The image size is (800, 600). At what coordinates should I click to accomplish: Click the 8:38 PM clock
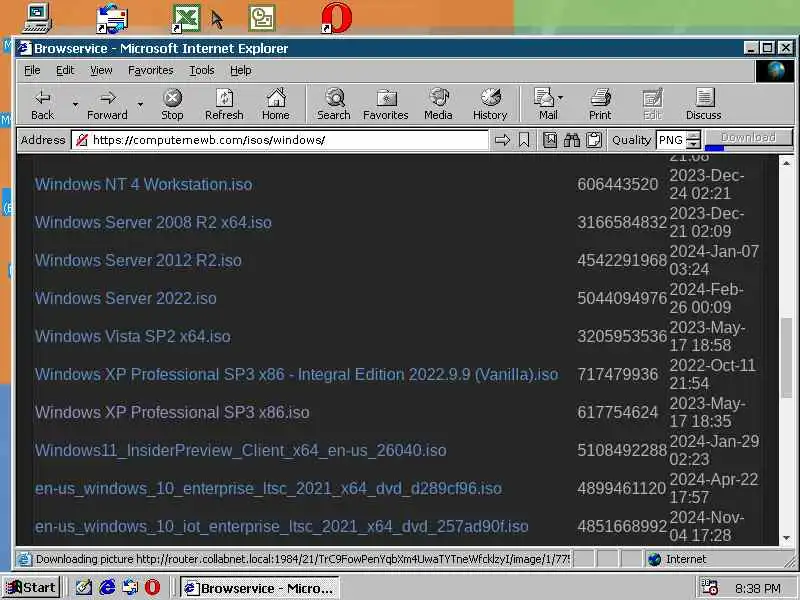758,588
